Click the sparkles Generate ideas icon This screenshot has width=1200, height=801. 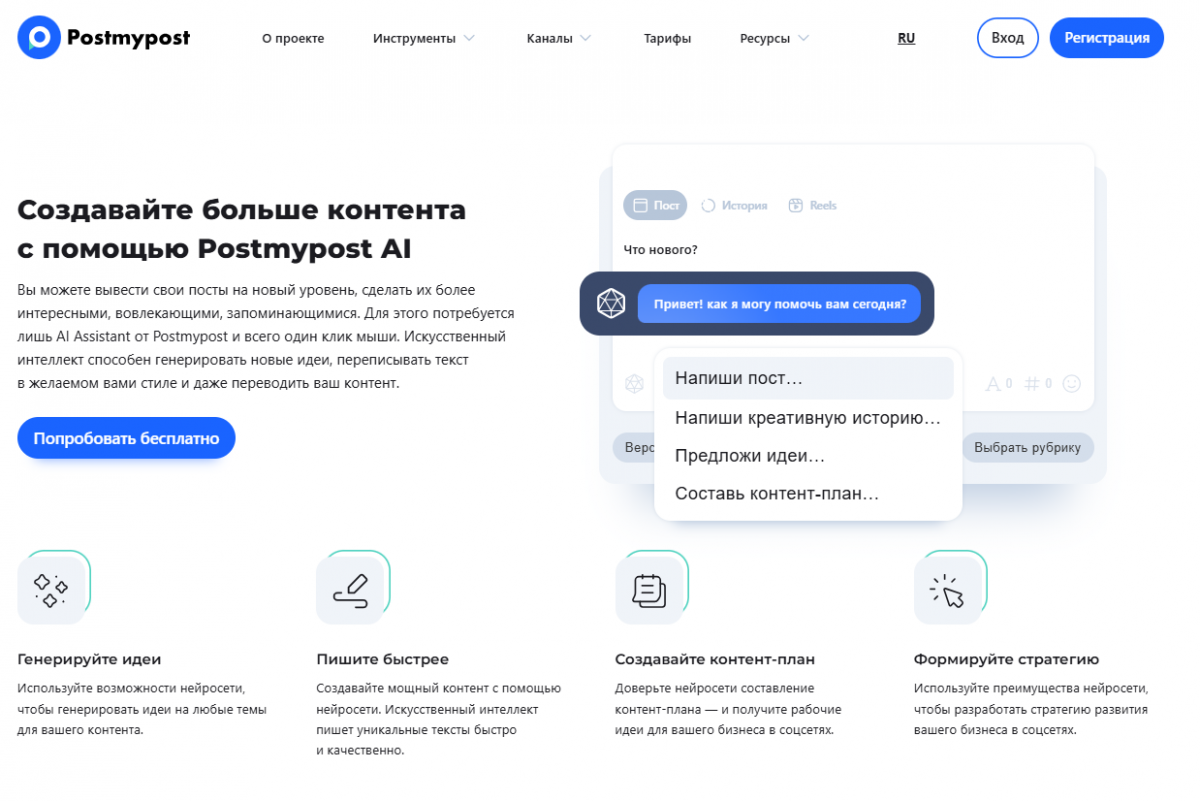click(x=51, y=591)
